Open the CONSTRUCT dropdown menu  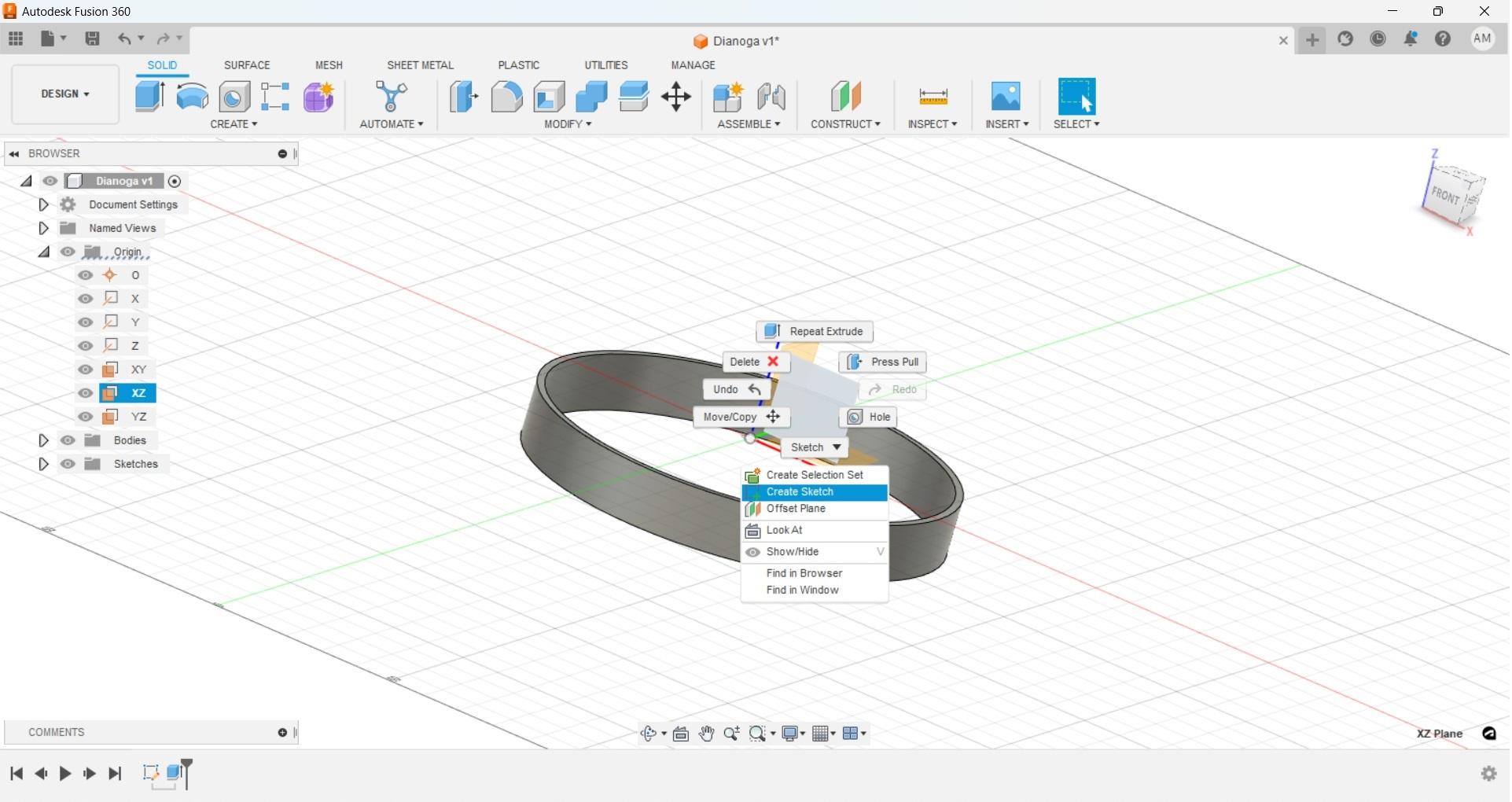(x=845, y=124)
